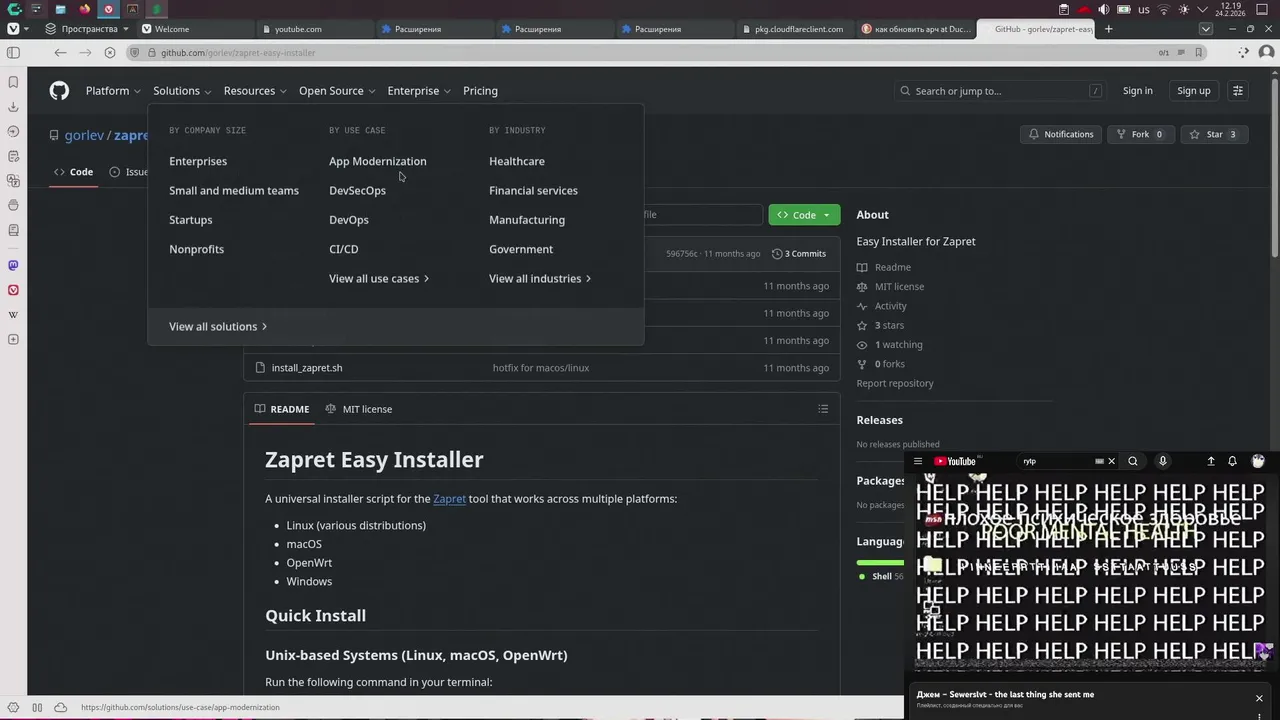Image resolution: width=1280 pixels, height=720 pixels.
Task: Select Small and medium teams
Action: (234, 190)
